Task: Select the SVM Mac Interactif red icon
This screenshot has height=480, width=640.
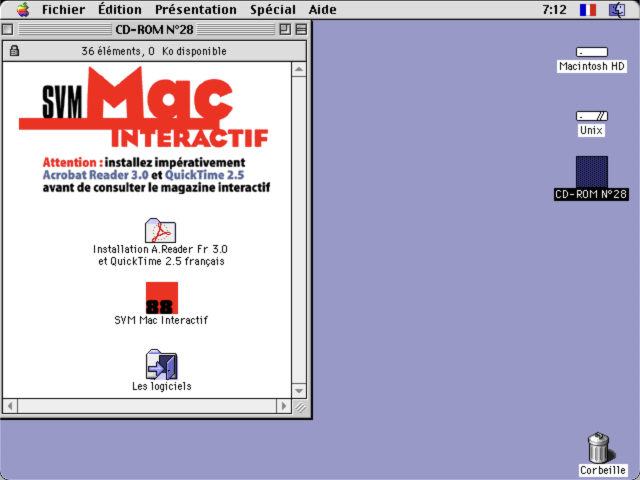Action: coord(162,298)
